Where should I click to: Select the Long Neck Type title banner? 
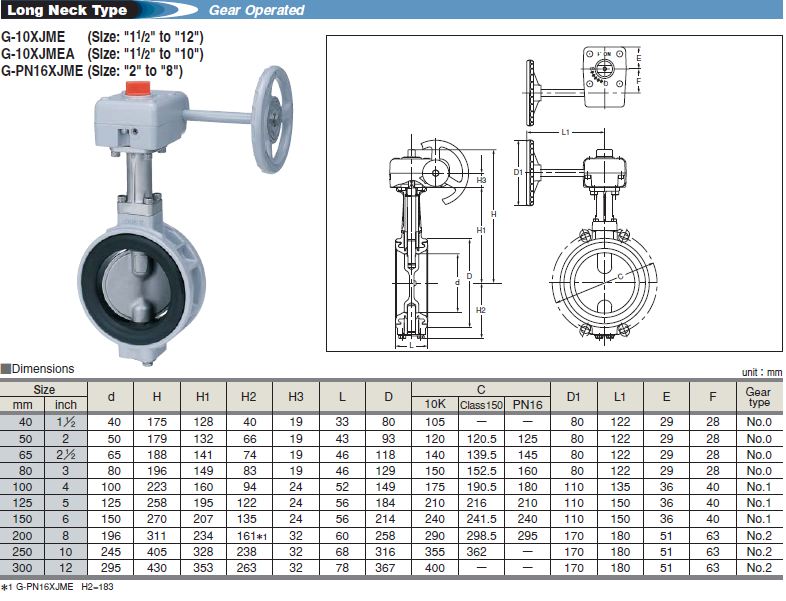pyautogui.click(x=66, y=11)
